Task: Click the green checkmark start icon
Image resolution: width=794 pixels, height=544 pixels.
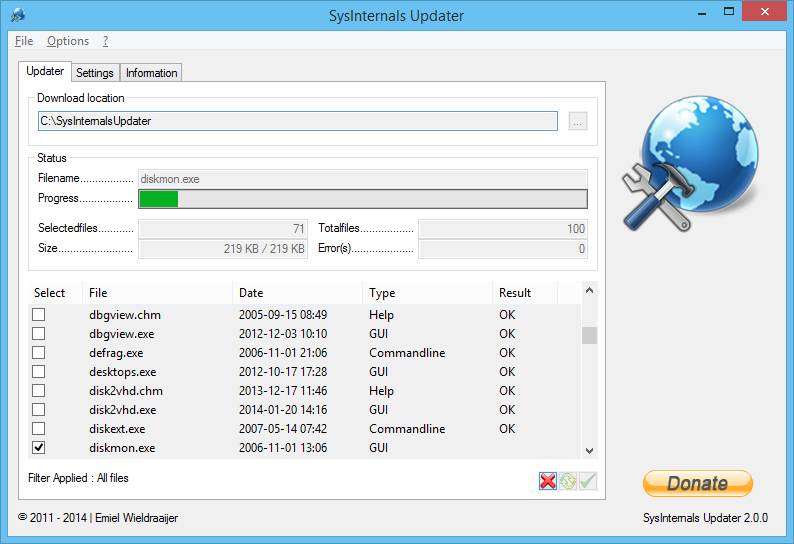Action: click(x=588, y=481)
